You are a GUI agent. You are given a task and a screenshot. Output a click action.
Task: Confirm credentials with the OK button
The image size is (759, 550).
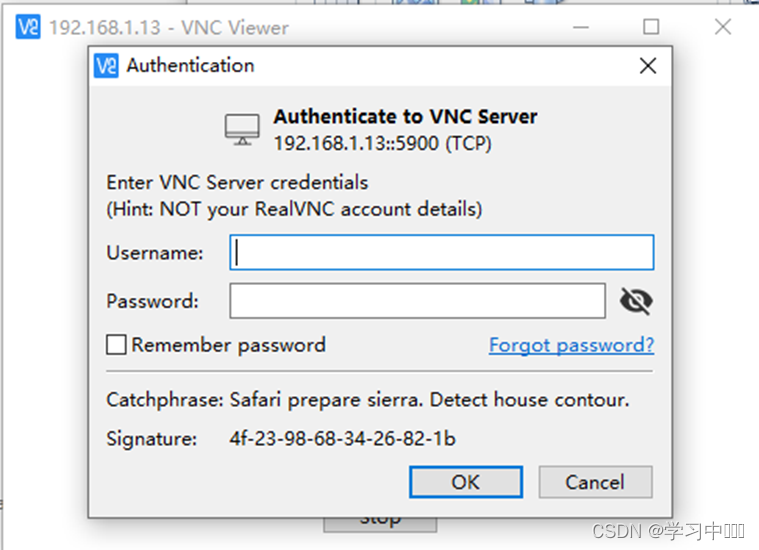click(466, 482)
